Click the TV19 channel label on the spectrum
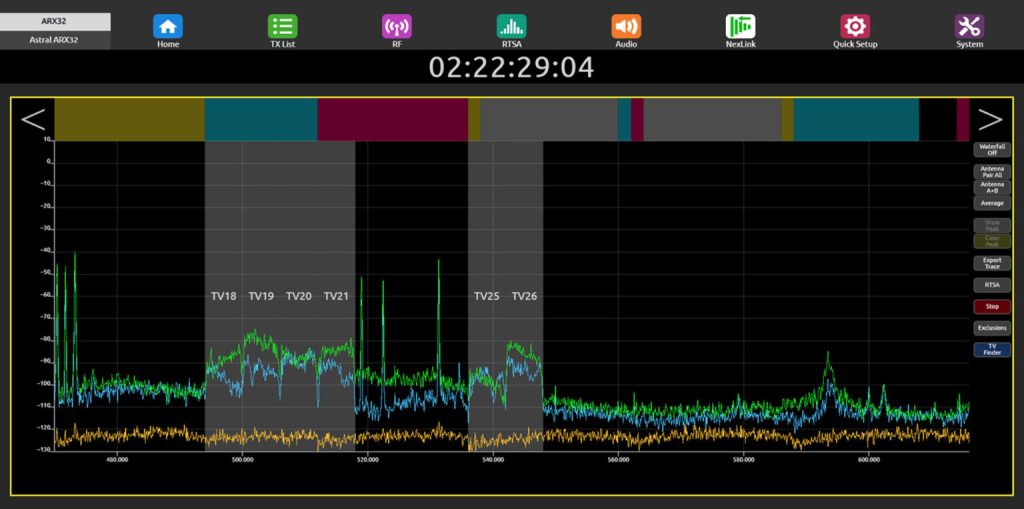1024x509 pixels. (x=261, y=296)
